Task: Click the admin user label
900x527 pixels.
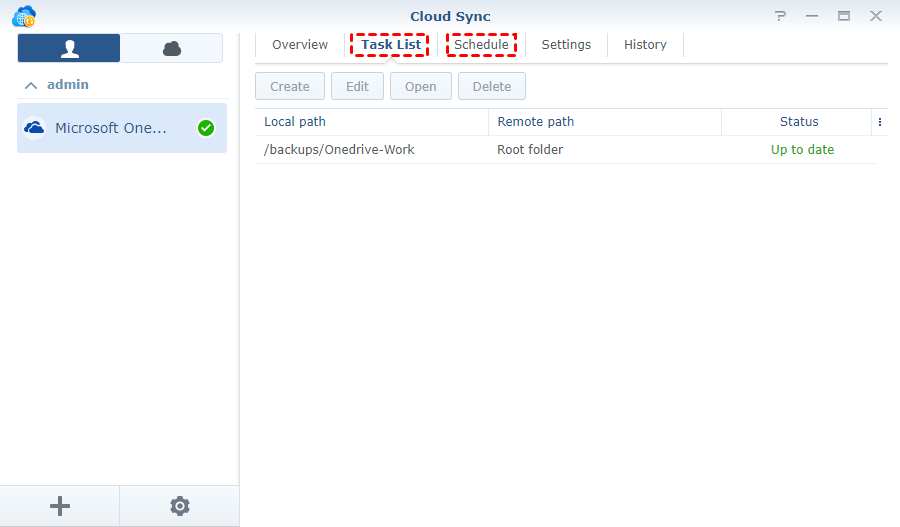Action: coord(68,84)
